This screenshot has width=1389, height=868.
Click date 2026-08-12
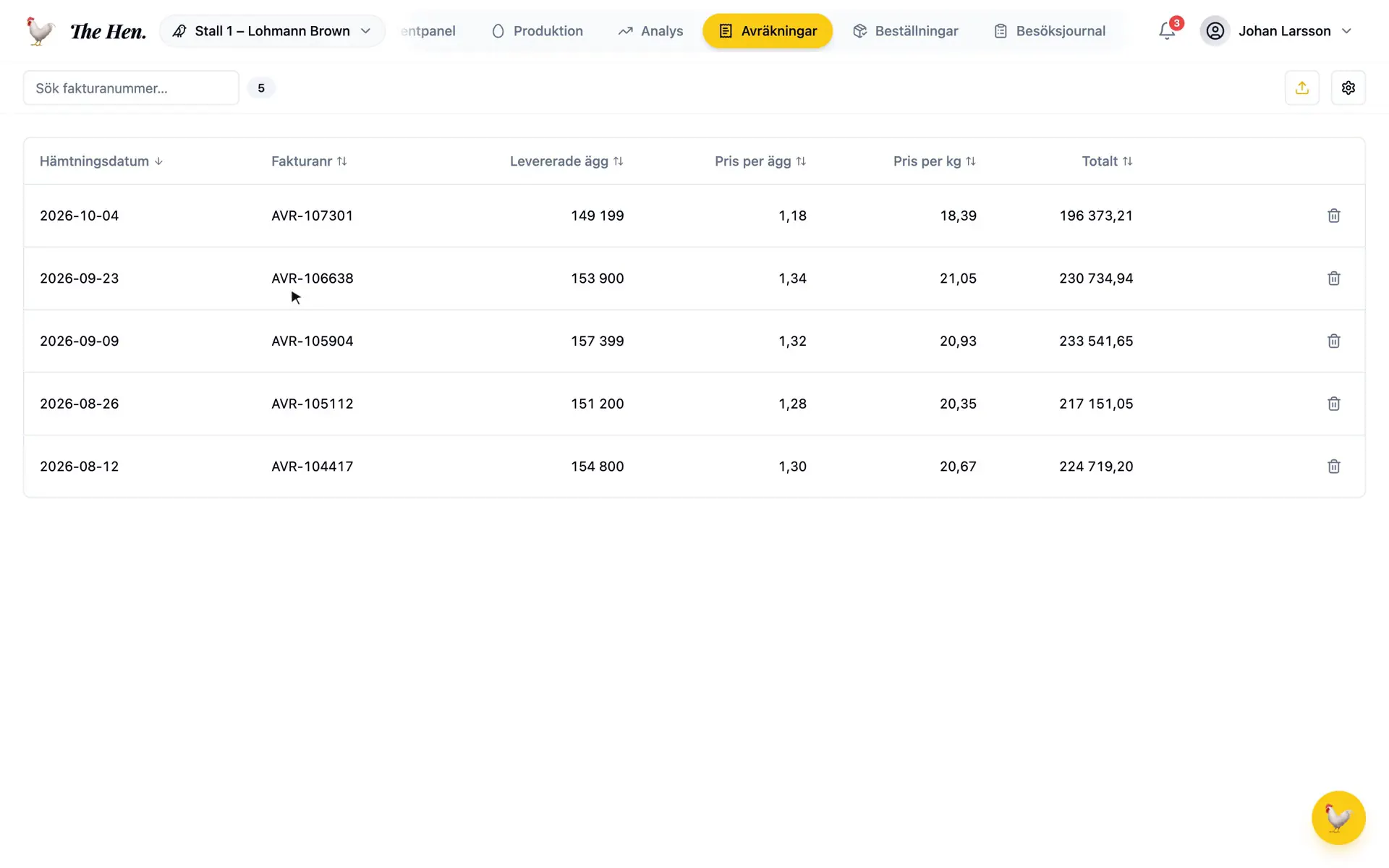79,467
